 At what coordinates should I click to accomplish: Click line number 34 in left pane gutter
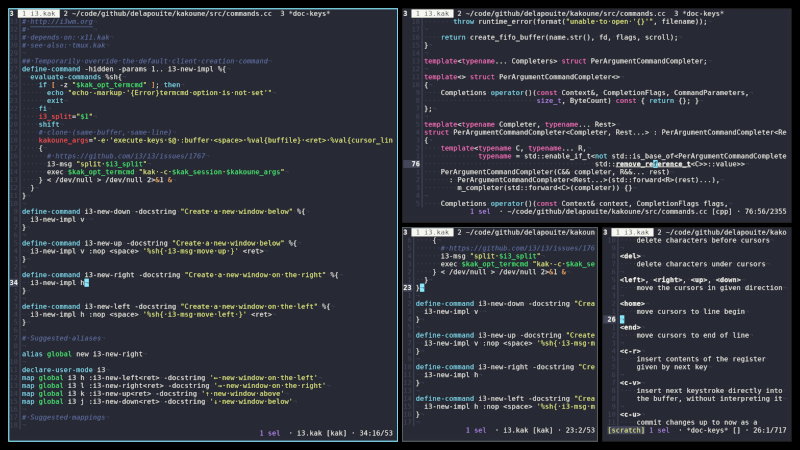(x=14, y=283)
